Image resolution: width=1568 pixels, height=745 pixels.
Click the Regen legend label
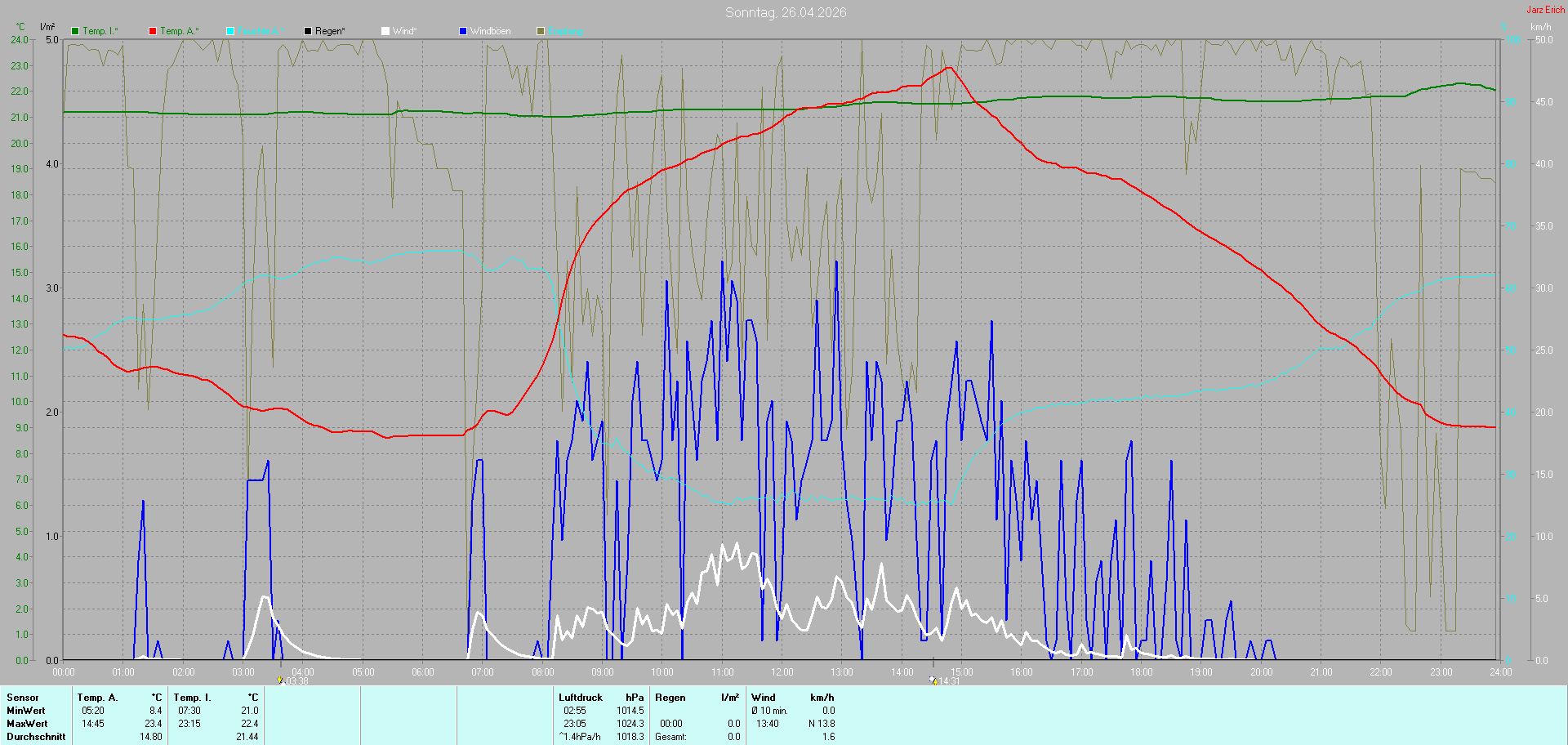coord(330,31)
